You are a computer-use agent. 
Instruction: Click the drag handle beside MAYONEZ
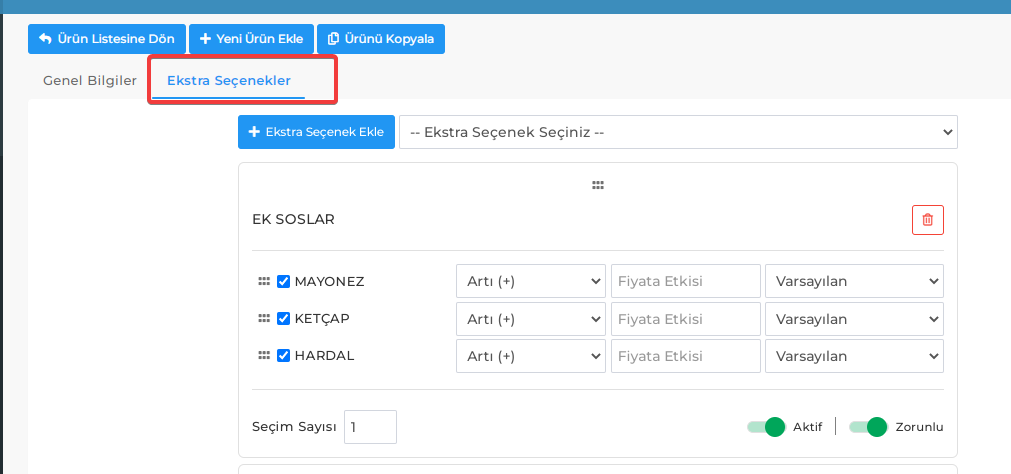click(x=264, y=281)
